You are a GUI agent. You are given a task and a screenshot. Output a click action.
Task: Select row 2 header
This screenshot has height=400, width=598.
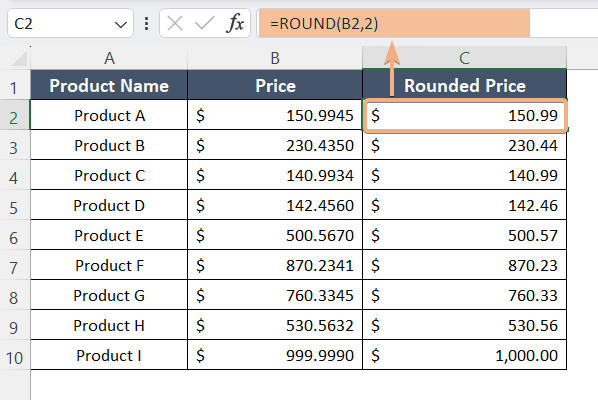14,115
